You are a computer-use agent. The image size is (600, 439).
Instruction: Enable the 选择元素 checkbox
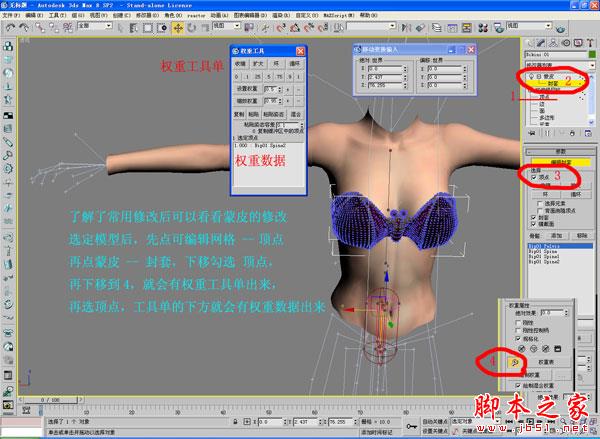[x=540, y=203]
